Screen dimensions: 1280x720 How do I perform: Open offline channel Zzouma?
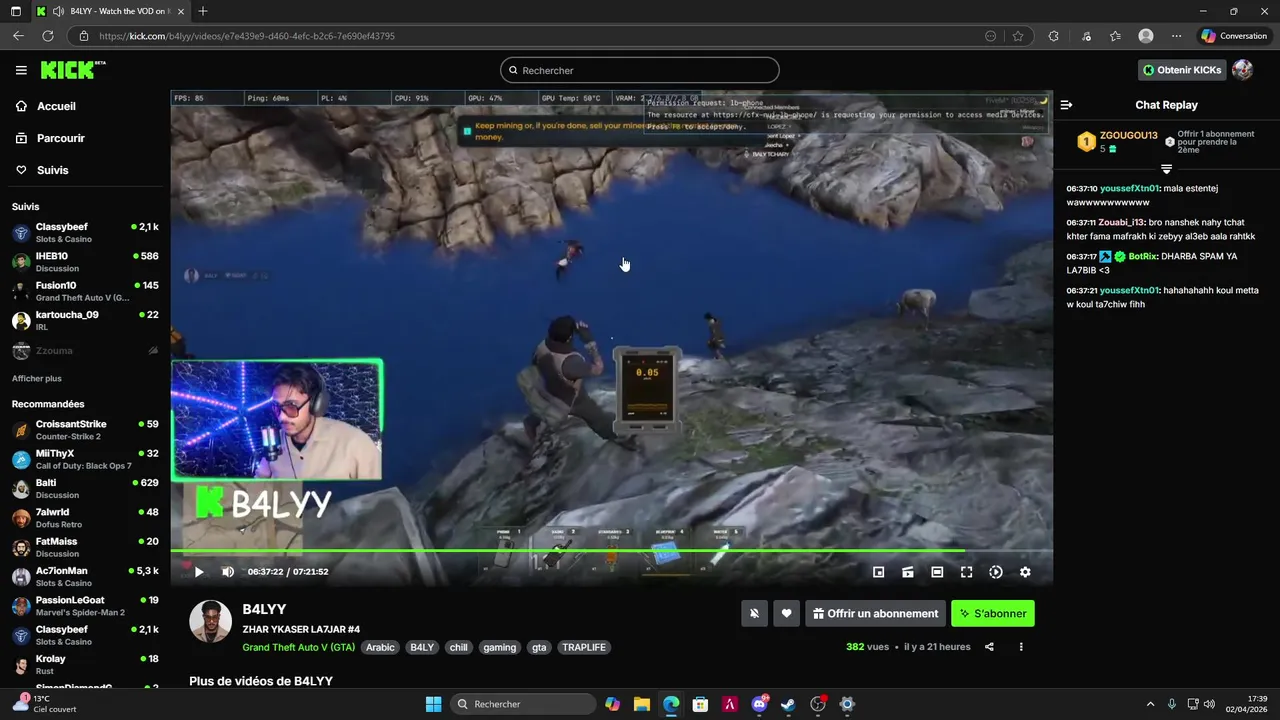(x=85, y=351)
